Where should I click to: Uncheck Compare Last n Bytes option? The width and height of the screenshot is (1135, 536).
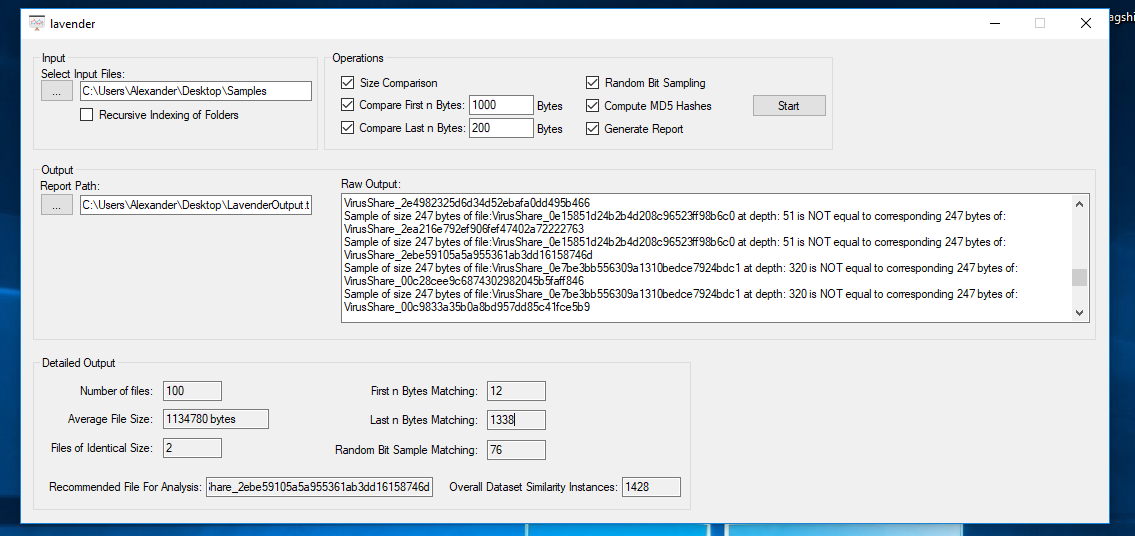pos(348,128)
